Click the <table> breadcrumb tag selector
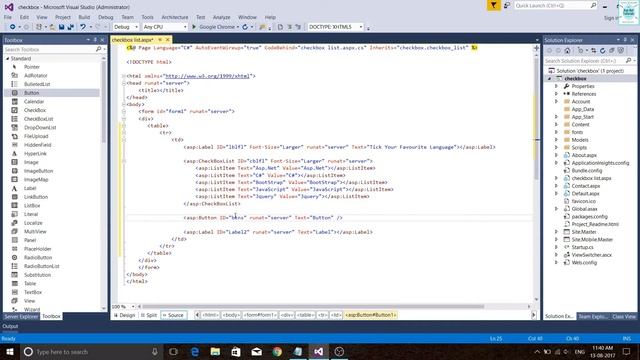Viewport: 640px width, 360px height. (x=305, y=315)
